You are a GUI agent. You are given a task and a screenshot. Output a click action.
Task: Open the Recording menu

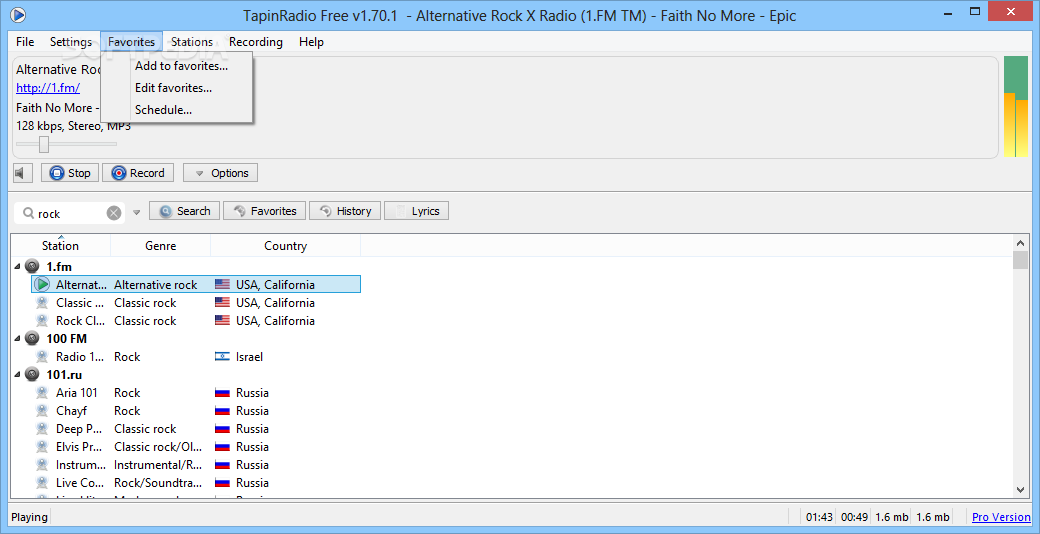tap(256, 42)
